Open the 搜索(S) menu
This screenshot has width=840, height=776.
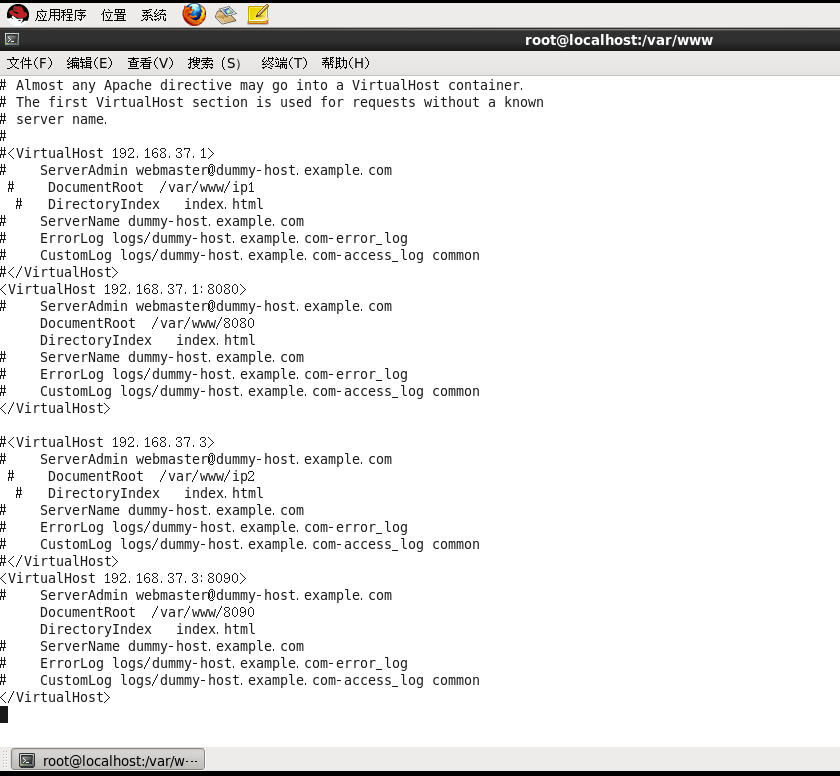[x=214, y=63]
